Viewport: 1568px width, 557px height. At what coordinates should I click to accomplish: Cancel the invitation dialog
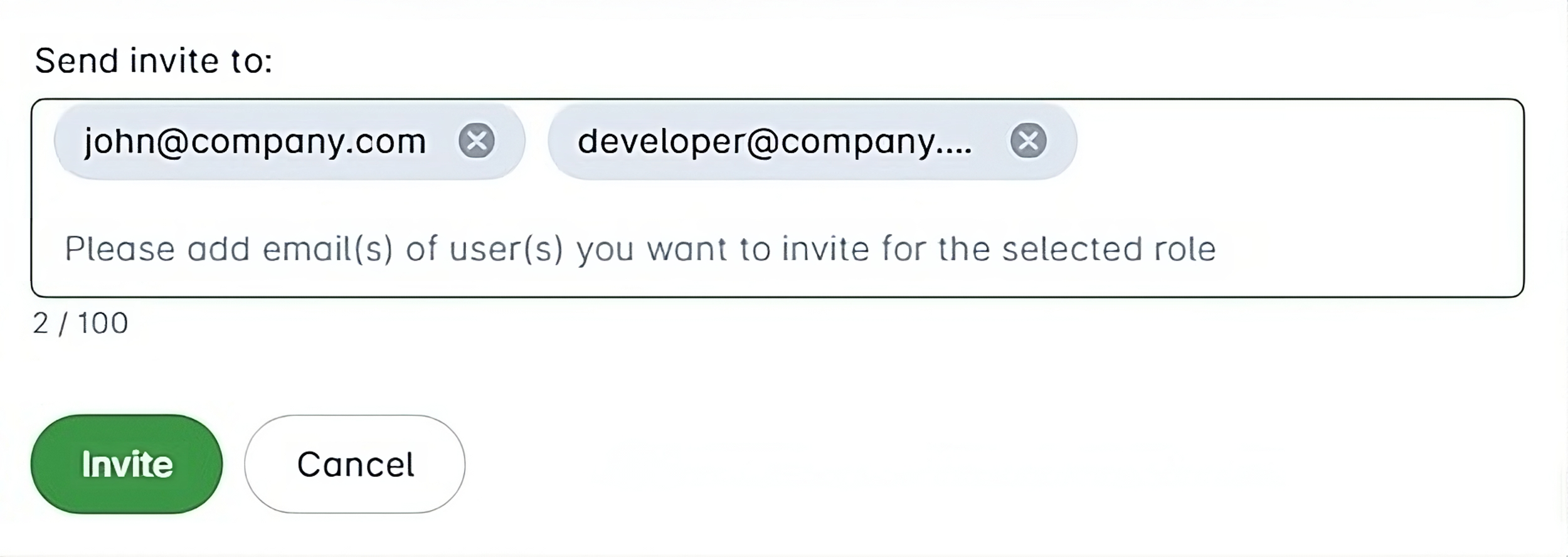click(355, 464)
